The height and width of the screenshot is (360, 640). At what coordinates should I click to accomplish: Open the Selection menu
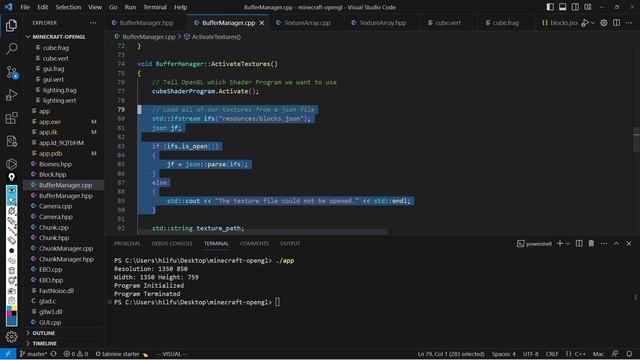point(68,7)
